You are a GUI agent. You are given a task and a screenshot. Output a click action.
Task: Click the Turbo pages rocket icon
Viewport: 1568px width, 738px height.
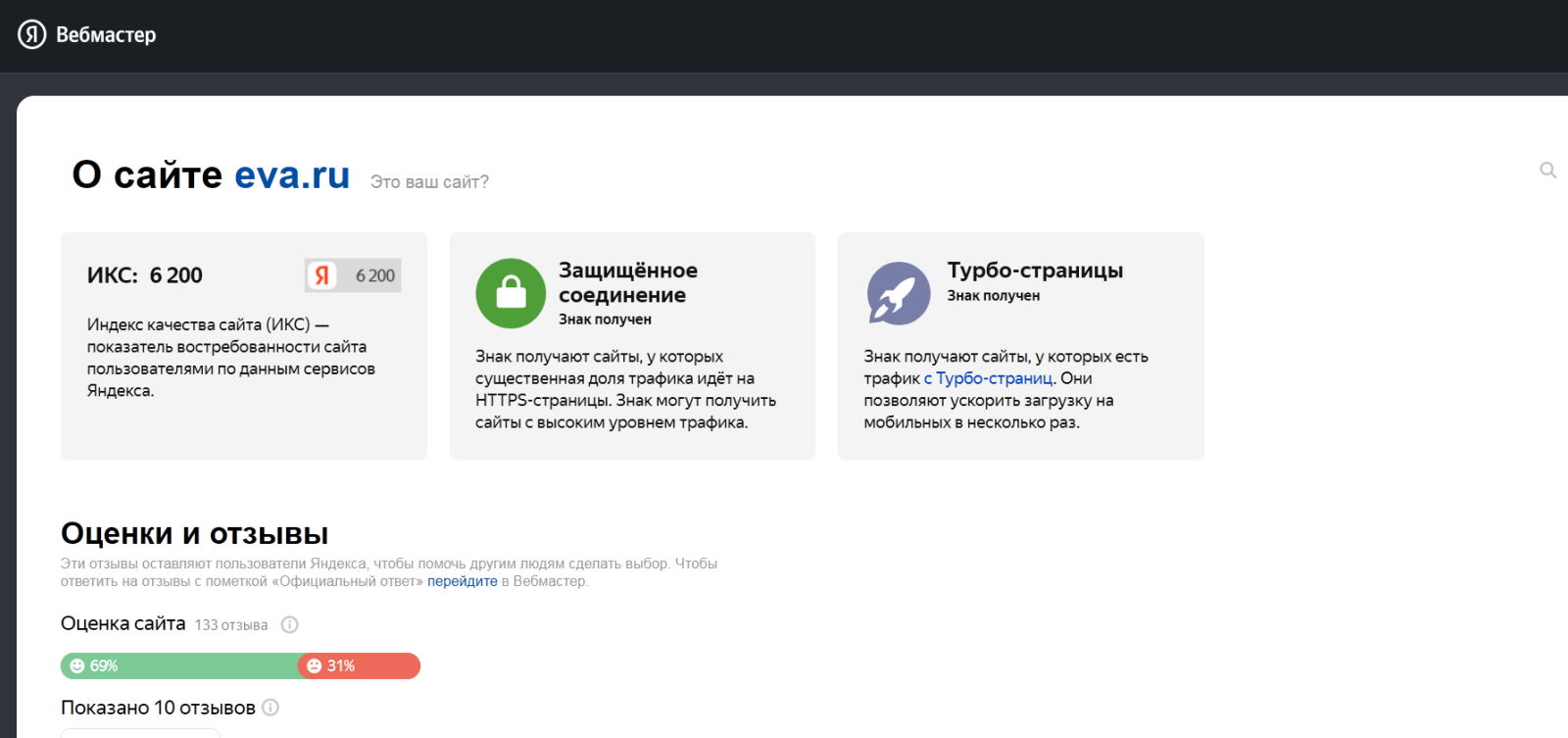point(899,293)
